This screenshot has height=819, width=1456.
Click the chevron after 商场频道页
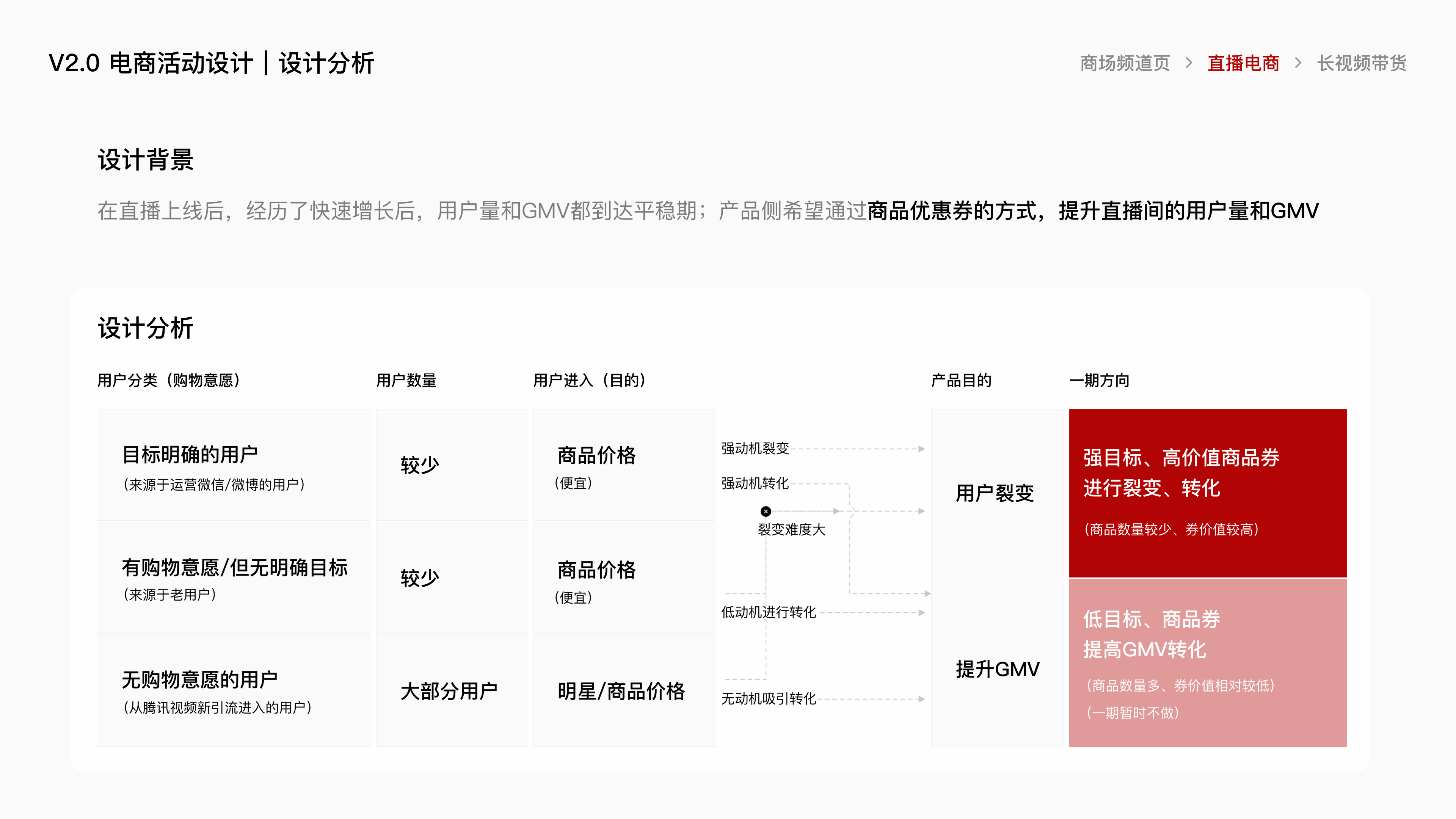(x=1189, y=63)
